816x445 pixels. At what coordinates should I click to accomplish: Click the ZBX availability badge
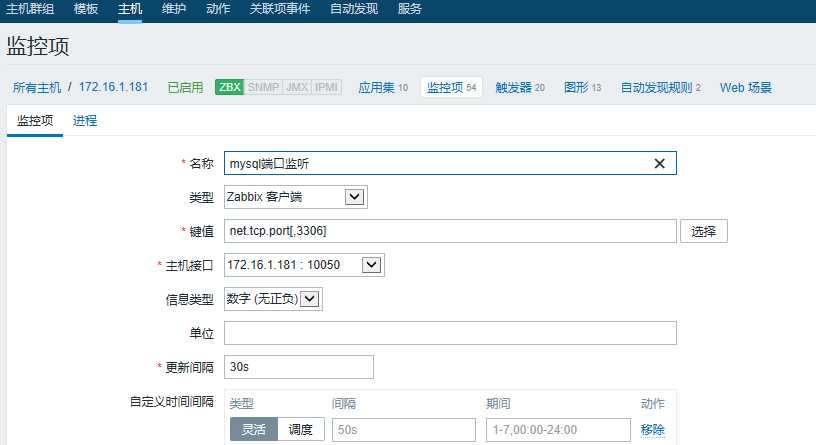point(230,87)
